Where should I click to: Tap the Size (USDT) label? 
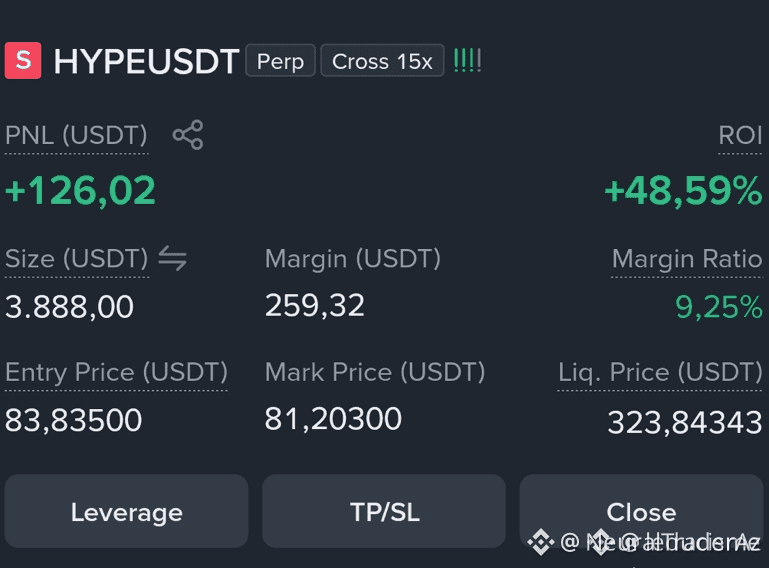(x=77, y=258)
